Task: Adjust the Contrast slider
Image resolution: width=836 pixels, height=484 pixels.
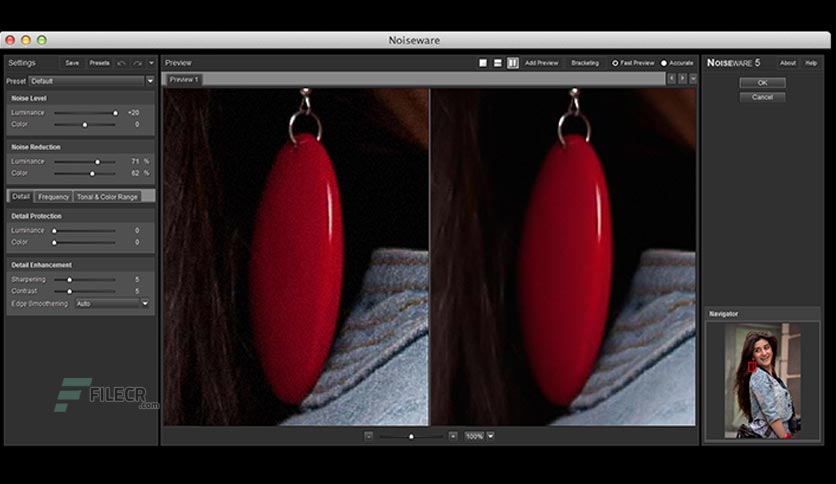Action: coord(85,292)
